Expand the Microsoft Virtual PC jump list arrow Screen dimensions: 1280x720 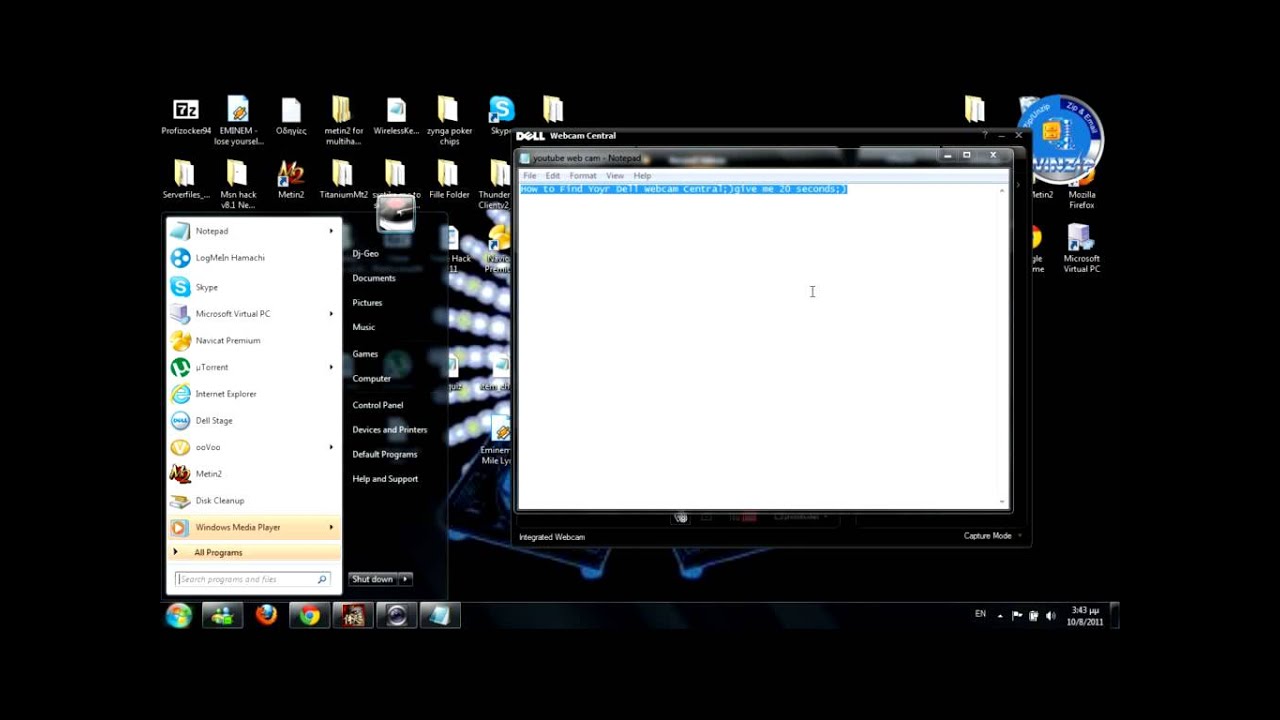coord(331,314)
